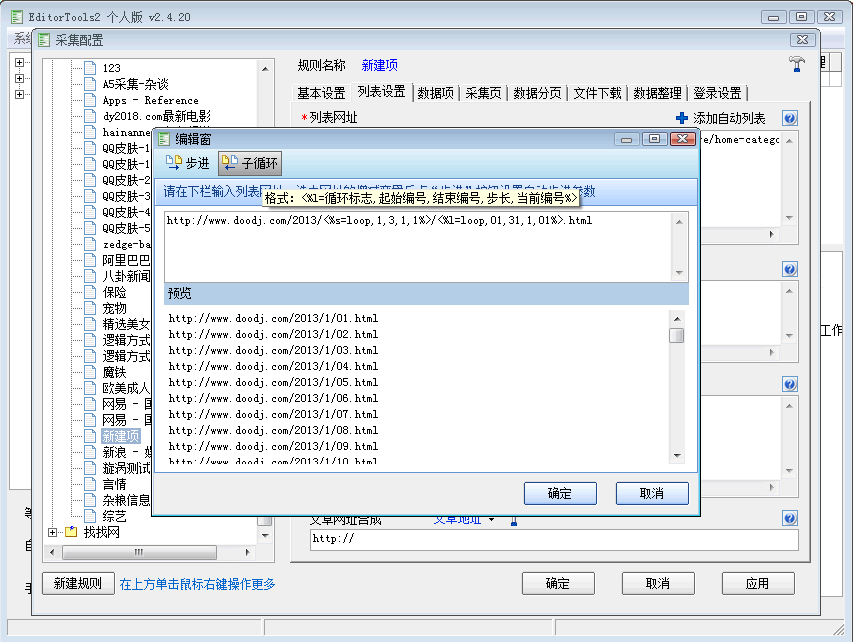853x642 pixels.
Task: Click the help icon in the lower-right panel
Action: tap(789, 383)
